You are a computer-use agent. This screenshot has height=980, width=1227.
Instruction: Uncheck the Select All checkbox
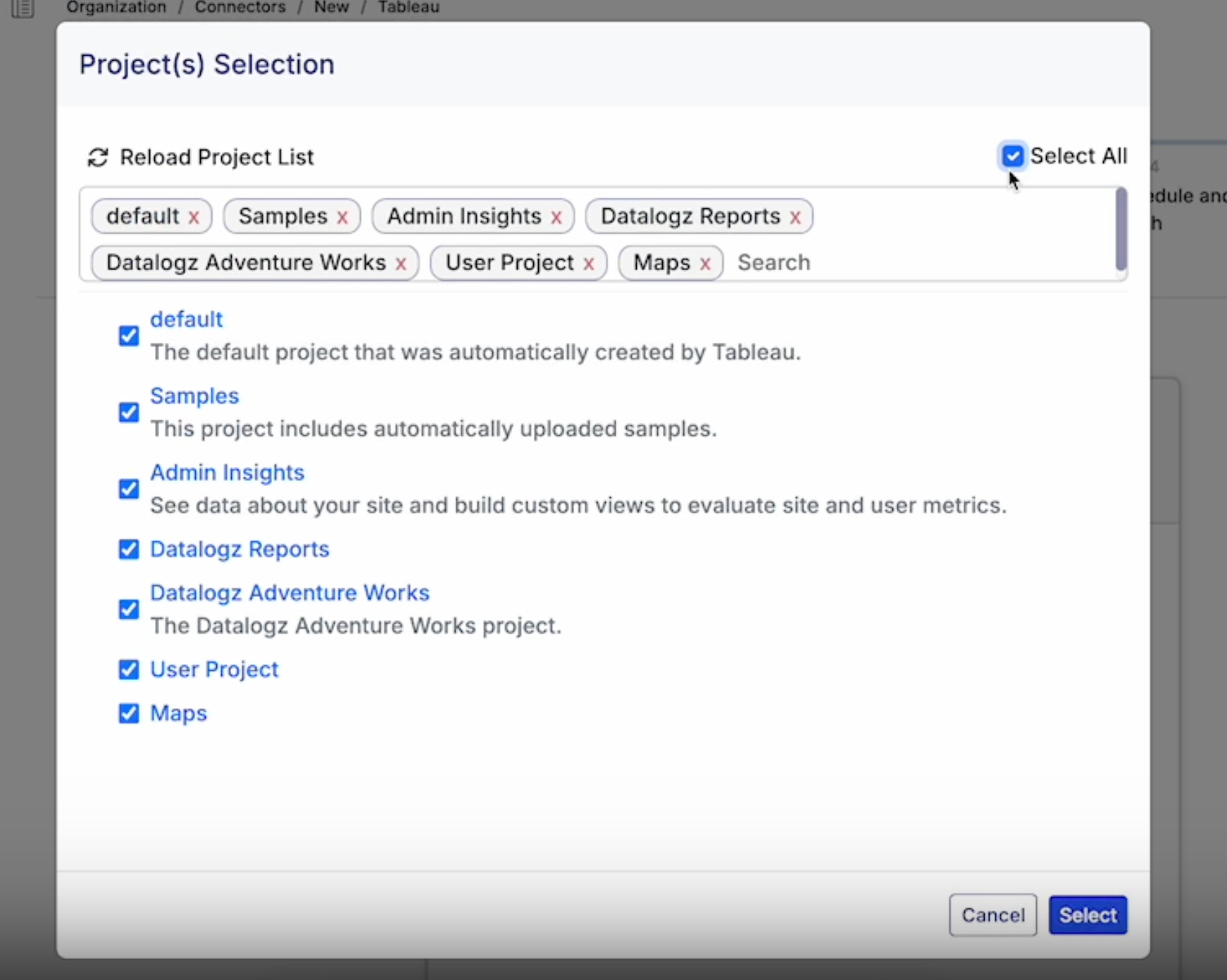1012,156
